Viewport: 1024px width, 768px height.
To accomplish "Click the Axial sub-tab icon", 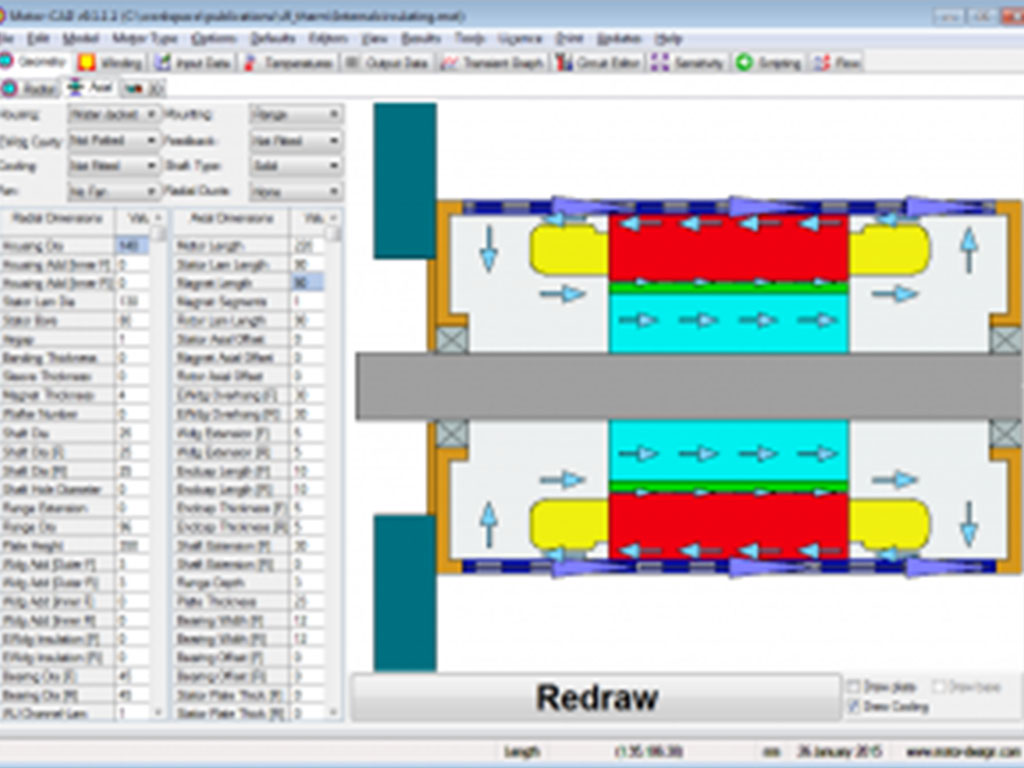I will coord(76,88).
